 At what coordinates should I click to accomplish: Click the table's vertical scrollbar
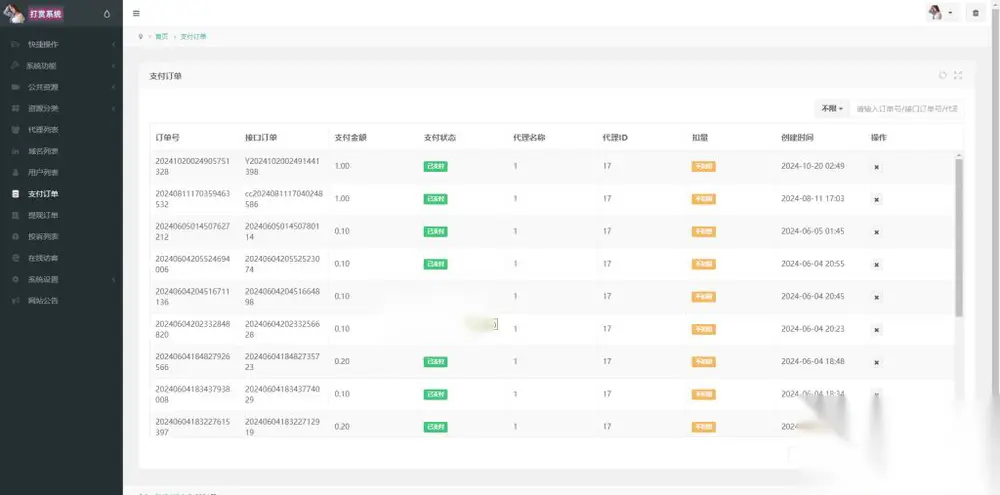(959, 236)
